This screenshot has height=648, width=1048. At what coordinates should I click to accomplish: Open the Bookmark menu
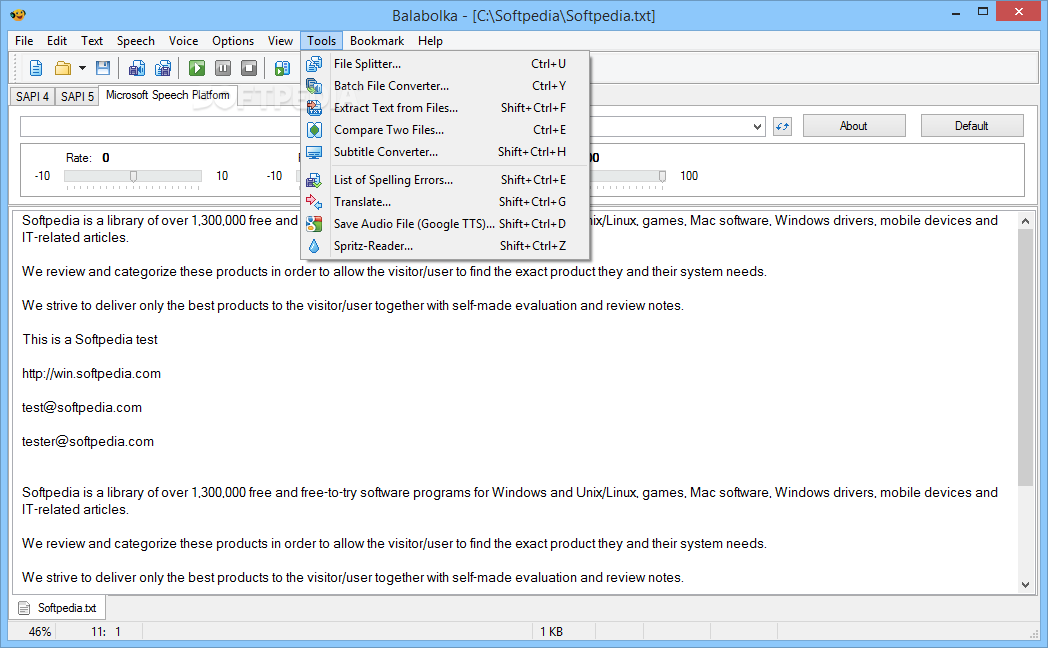(377, 41)
